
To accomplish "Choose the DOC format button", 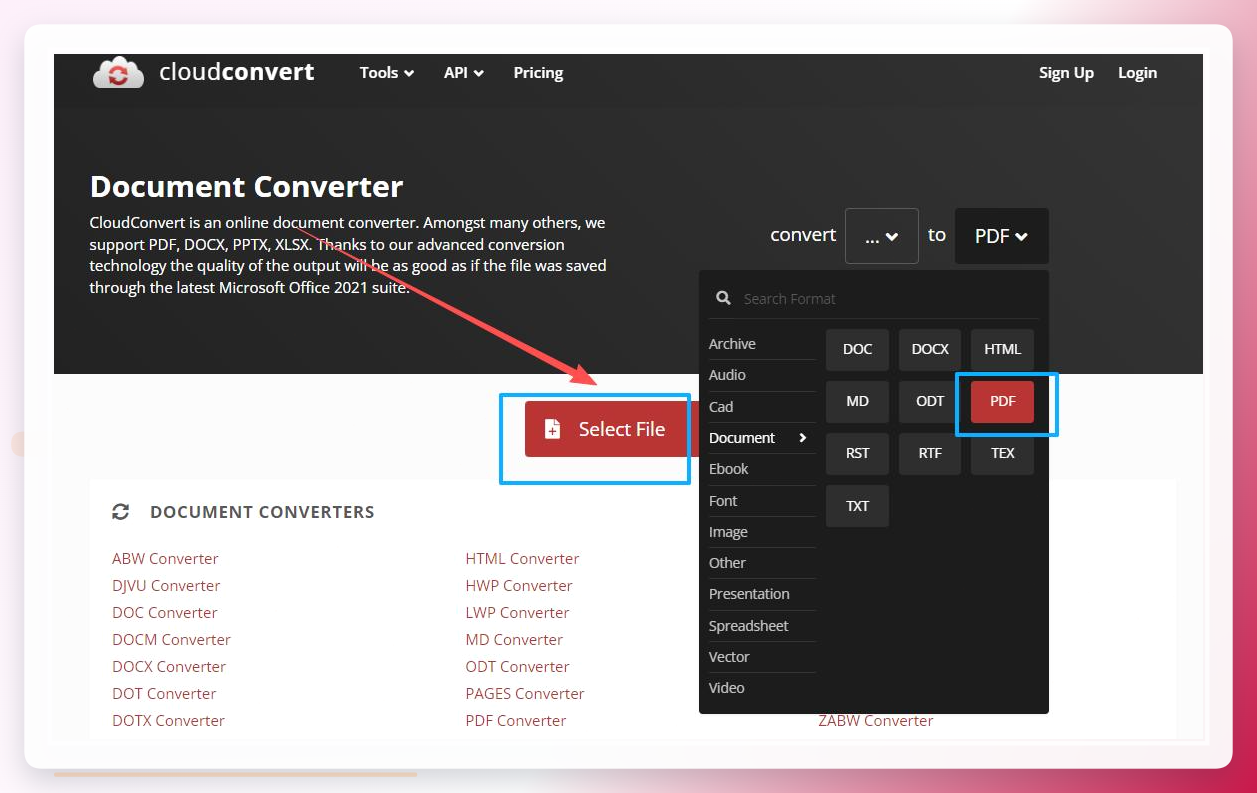I will (857, 349).
